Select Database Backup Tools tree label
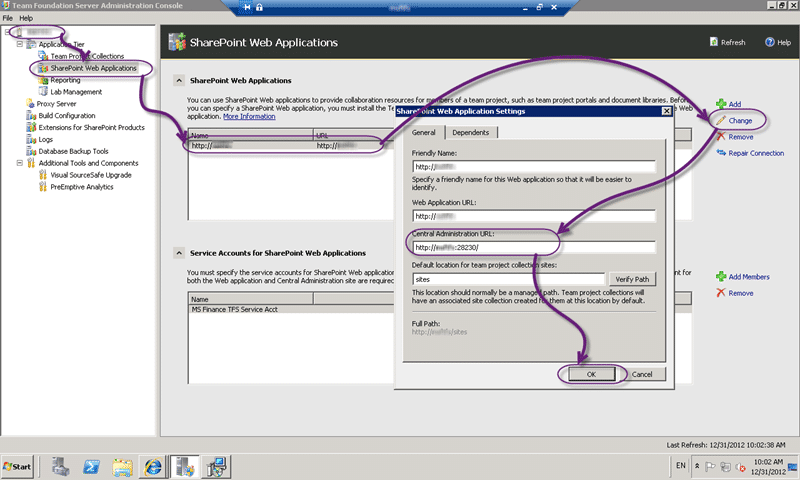Viewport: 800px width, 480px height. [73, 151]
